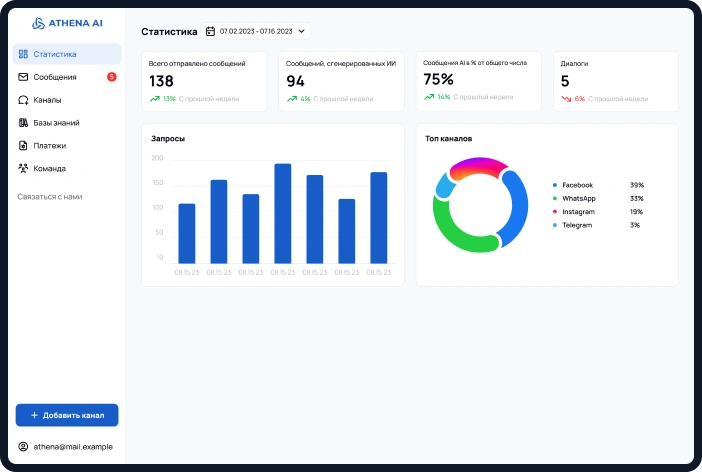The width and height of the screenshot is (702, 472).
Task: Expand the date range dropdown chevron
Action: (x=301, y=32)
